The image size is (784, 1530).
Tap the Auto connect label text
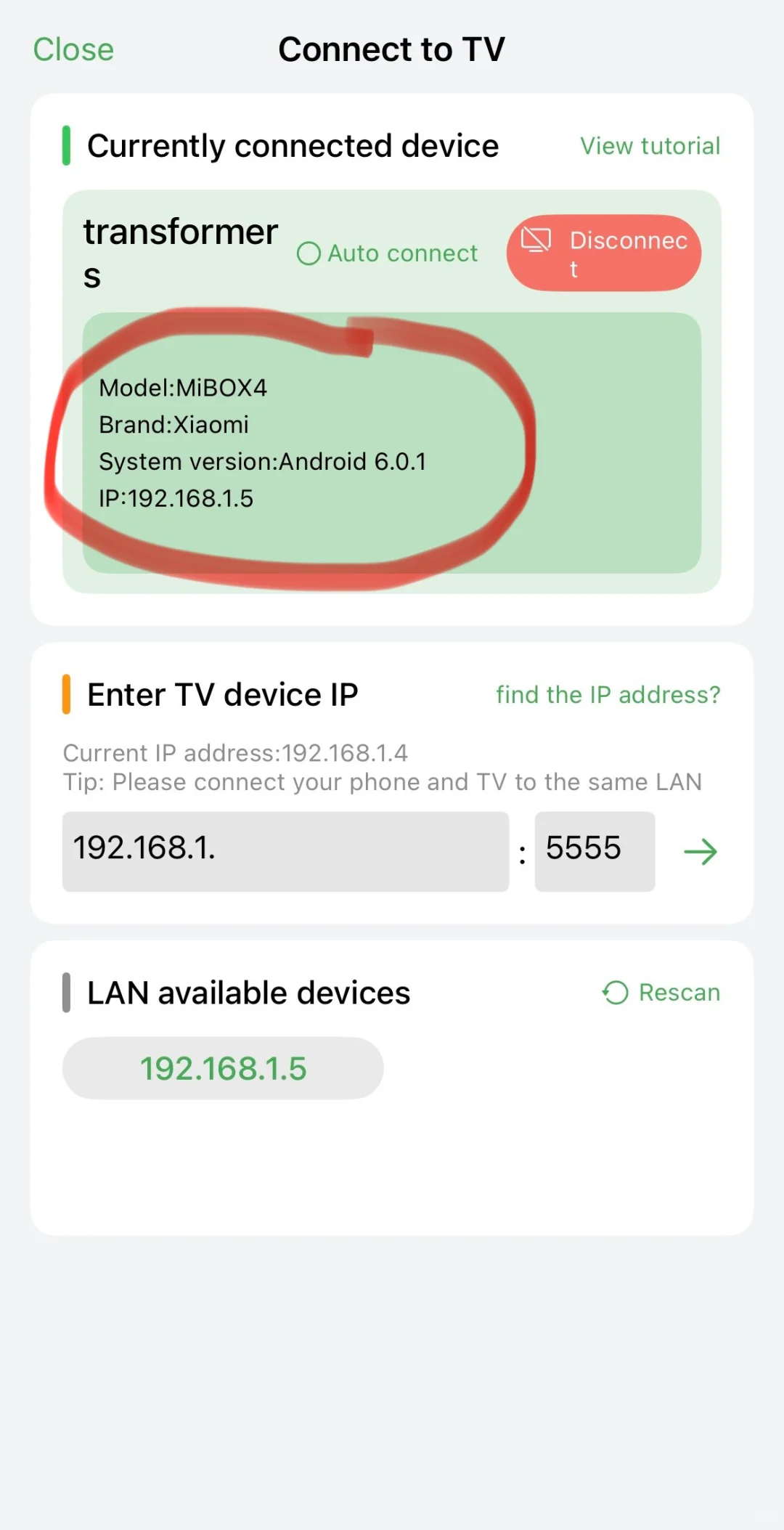point(403,253)
